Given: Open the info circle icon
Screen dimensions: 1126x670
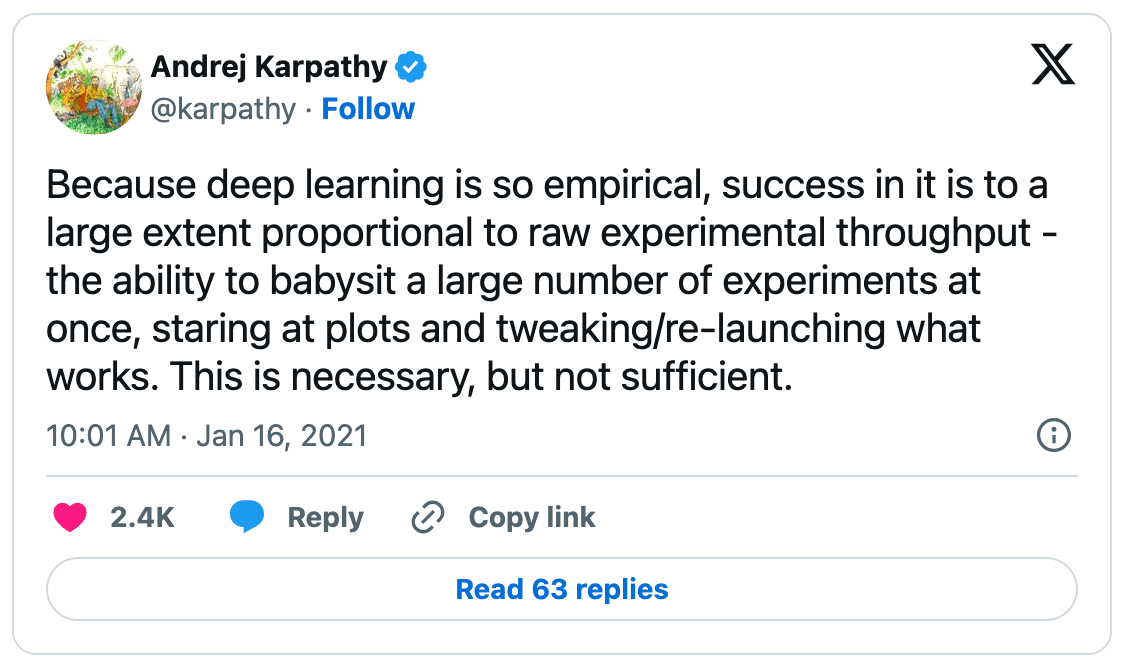Looking at the screenshot, I should coord(1055,436).
